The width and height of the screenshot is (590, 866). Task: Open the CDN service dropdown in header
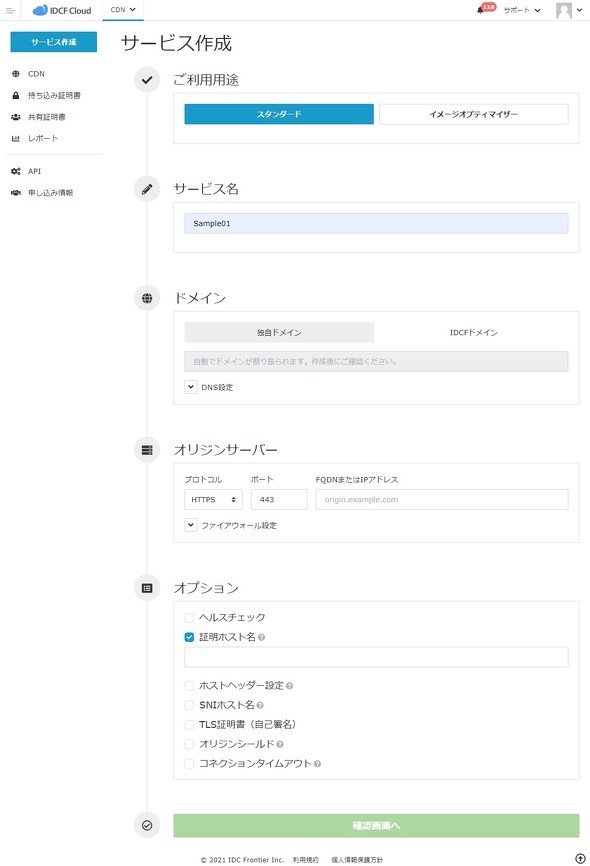tap(123, 10)
